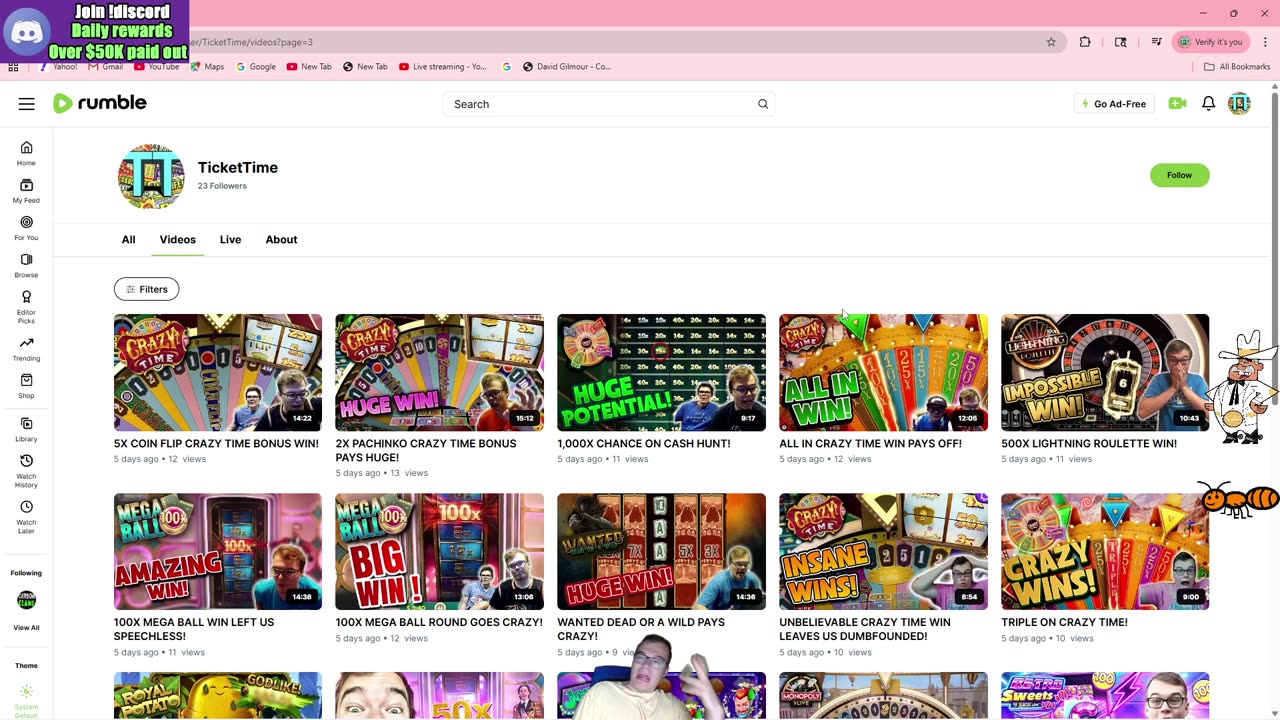Open 100X Mega Ball Round Goes Crazy title

click(439, 623)
